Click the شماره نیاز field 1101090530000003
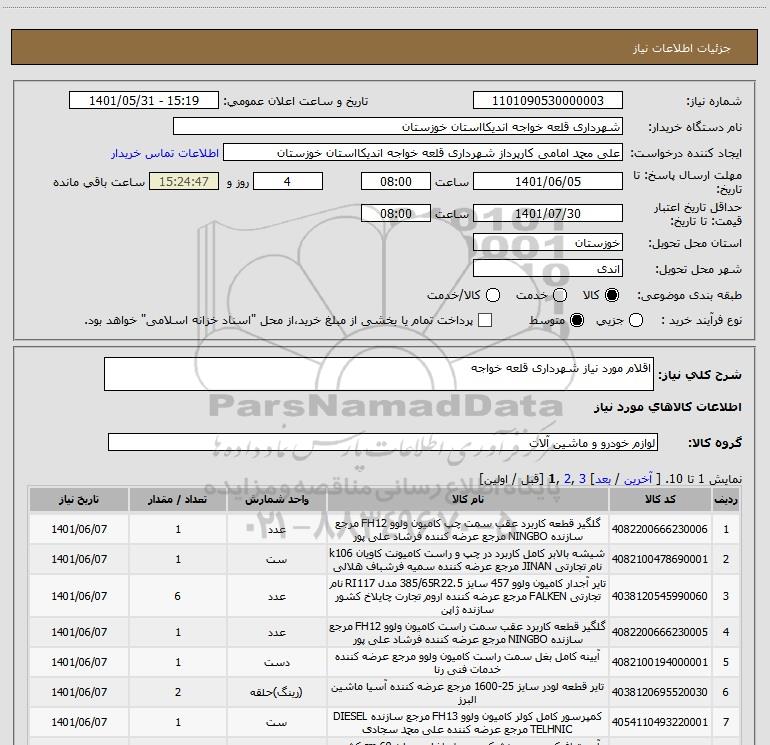This screenshot has height=745, width=770. pos(548,101)
